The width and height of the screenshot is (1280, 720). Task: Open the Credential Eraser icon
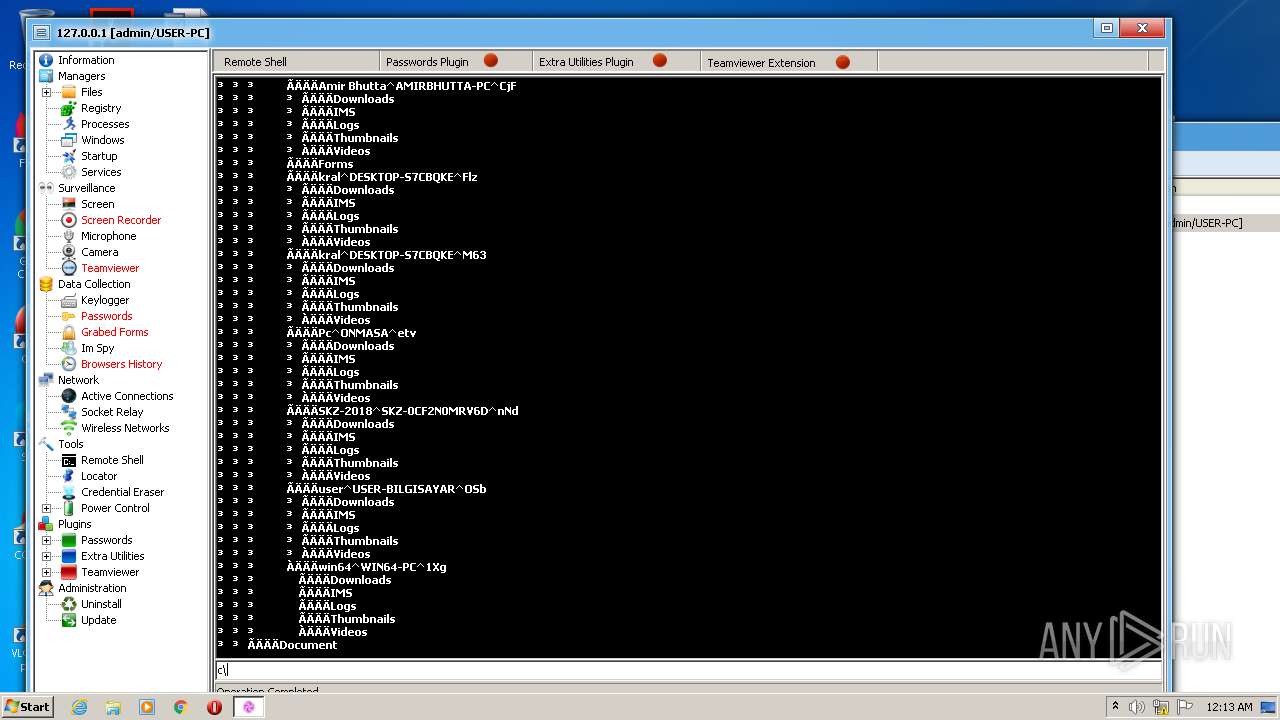coord(69,492)
